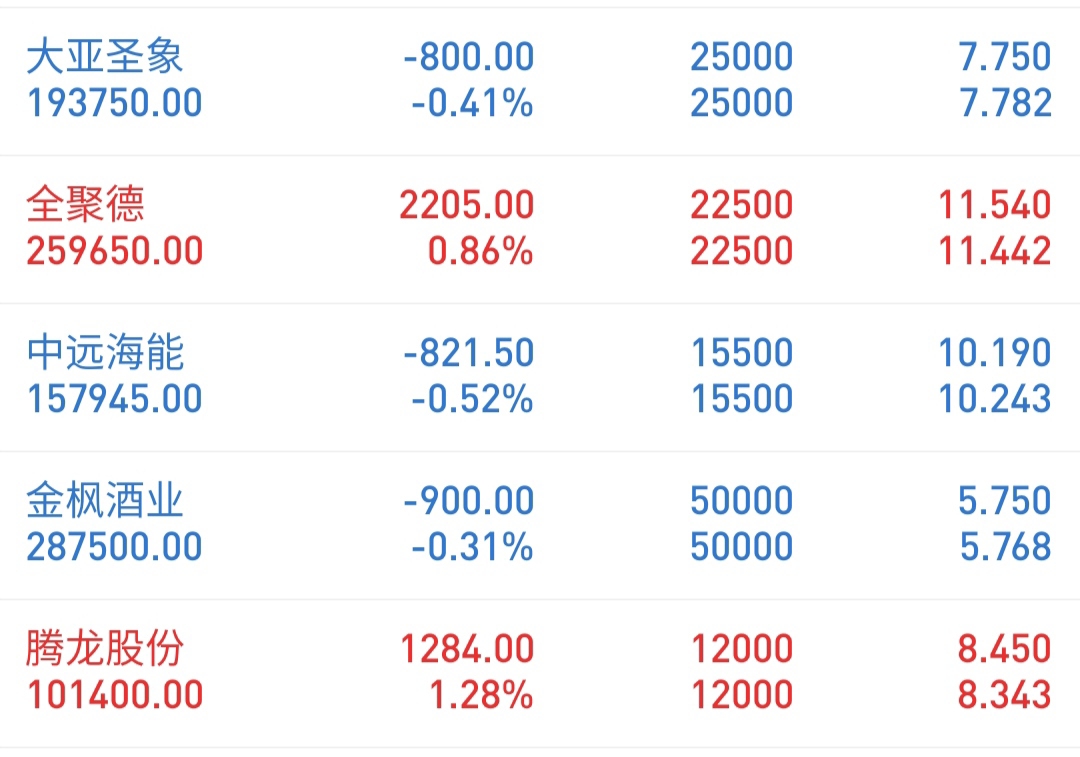This screenshot has width=1080, height=757.
Task: Click the -0.52% loss percentage
Action: [x=472, y=400]
